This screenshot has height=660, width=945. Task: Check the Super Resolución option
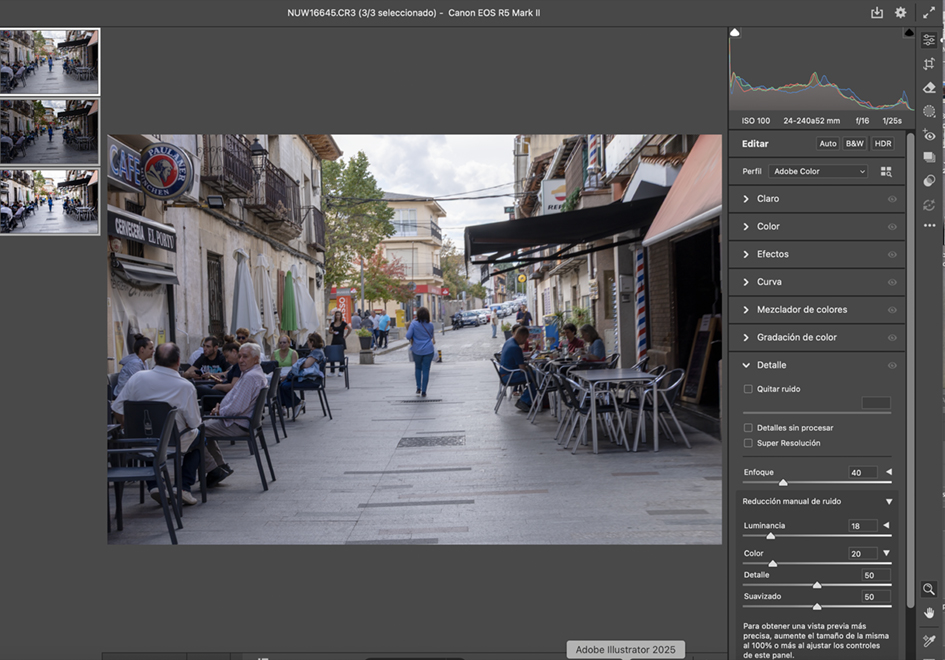pos(748,443)
